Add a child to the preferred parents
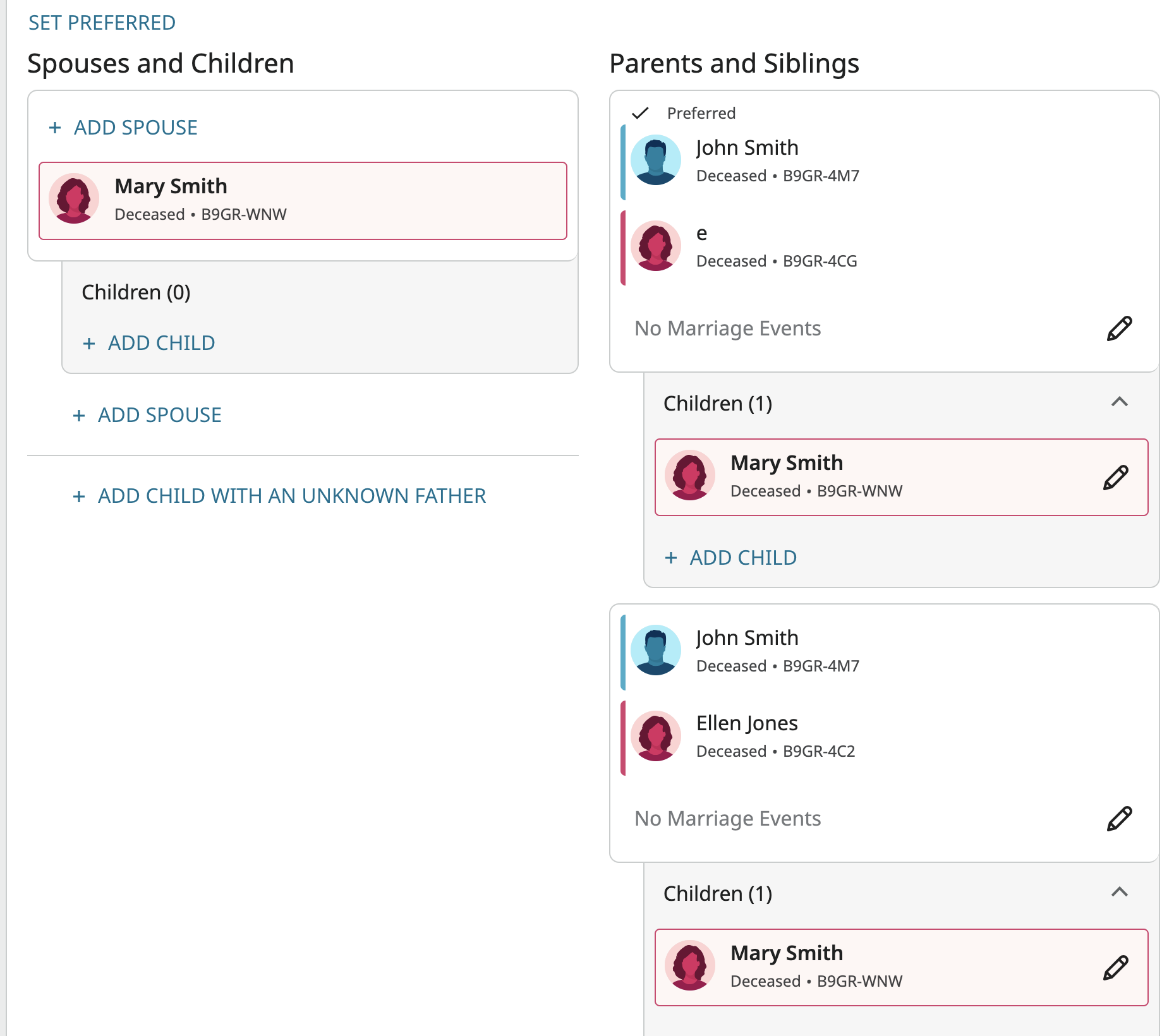The height and width of the screenshot is (1036, 1174). pos(731,558)
